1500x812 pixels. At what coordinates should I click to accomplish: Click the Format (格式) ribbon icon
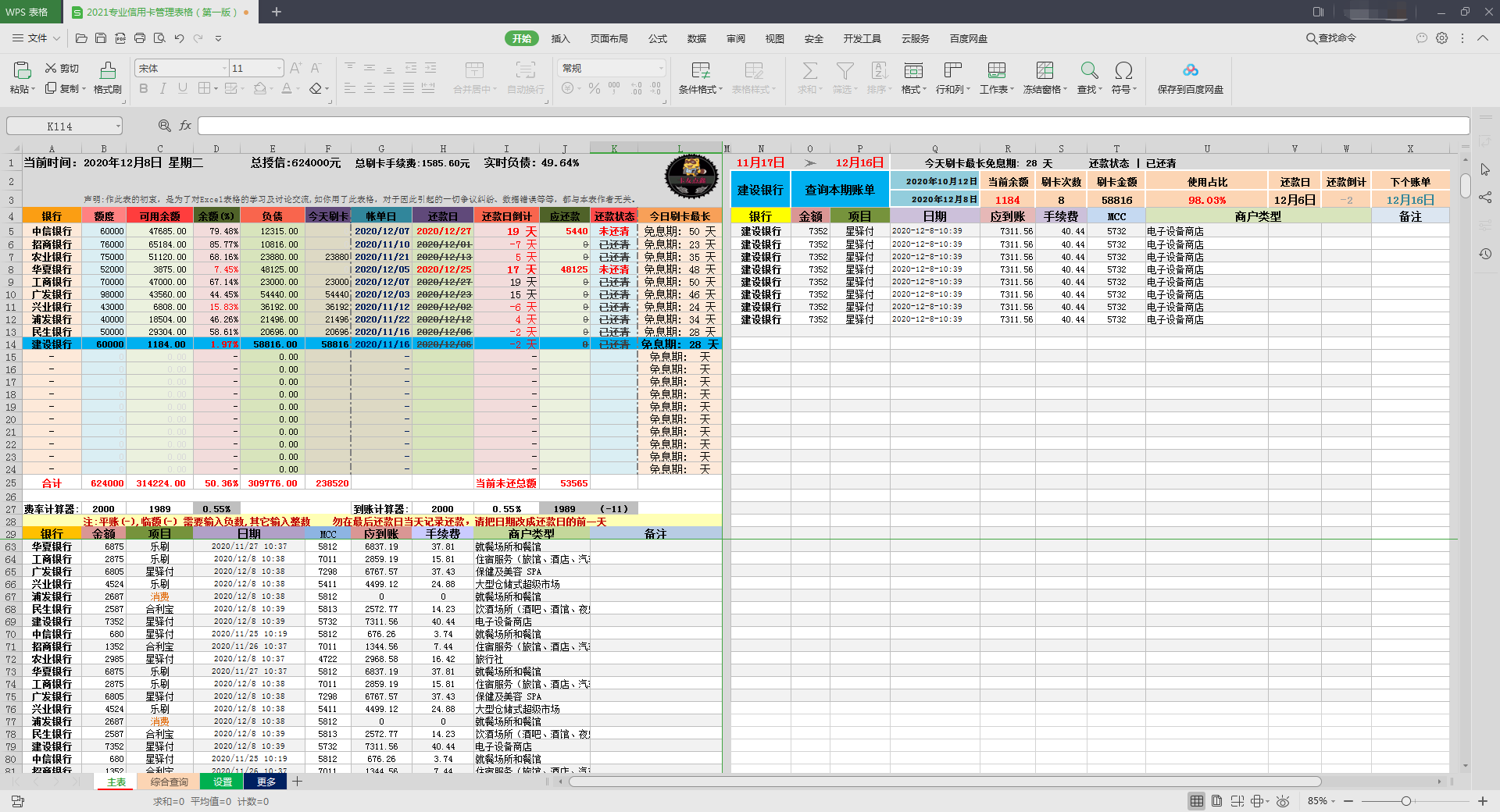[913, 71]
